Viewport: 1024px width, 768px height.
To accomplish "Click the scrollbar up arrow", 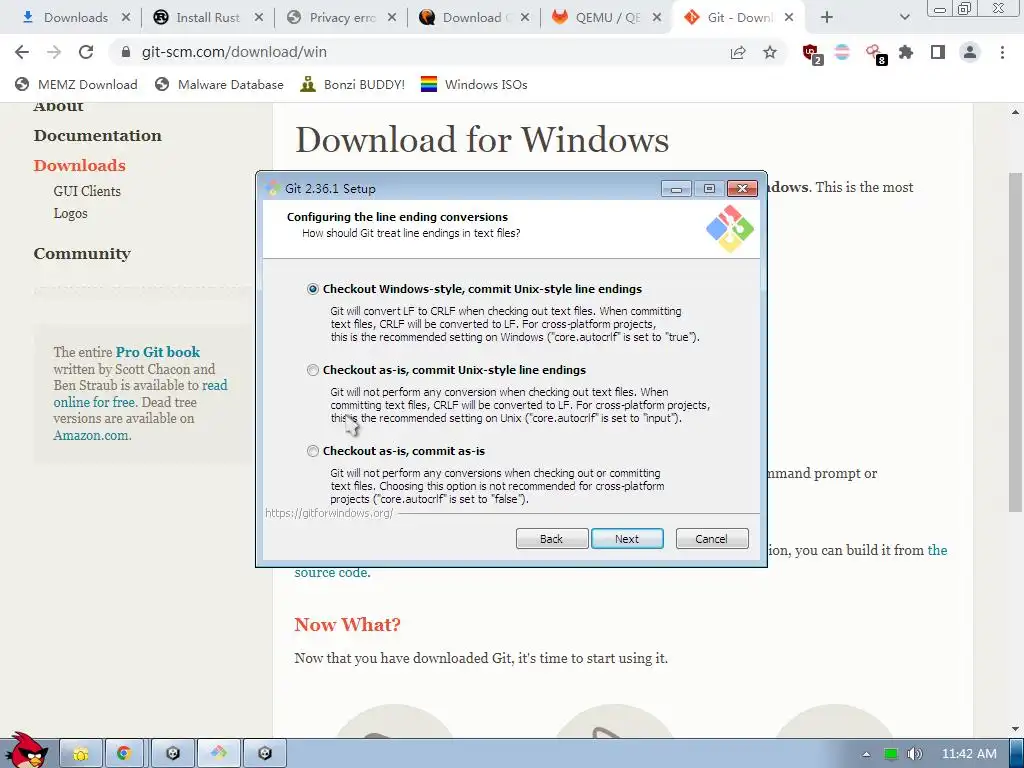I will (x=1015, y=112).
